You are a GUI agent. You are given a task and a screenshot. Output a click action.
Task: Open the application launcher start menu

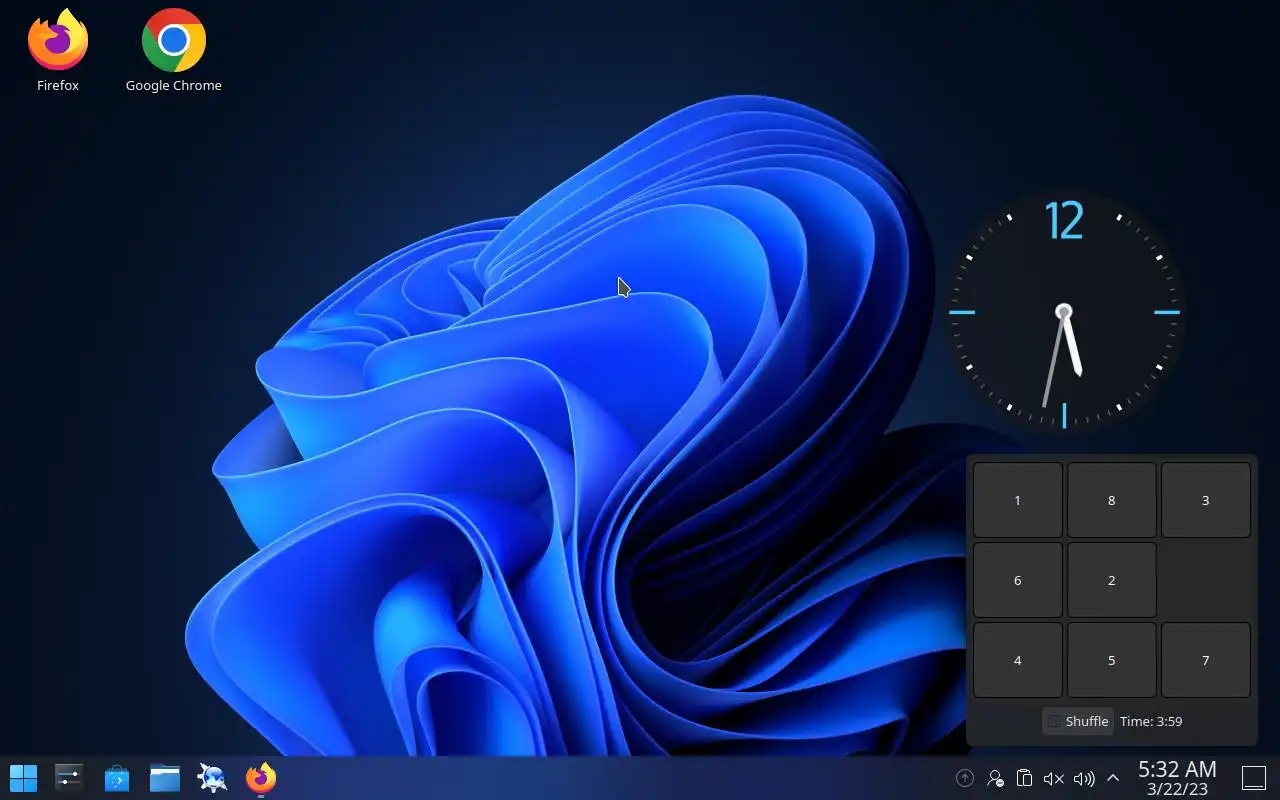(23, 777)
